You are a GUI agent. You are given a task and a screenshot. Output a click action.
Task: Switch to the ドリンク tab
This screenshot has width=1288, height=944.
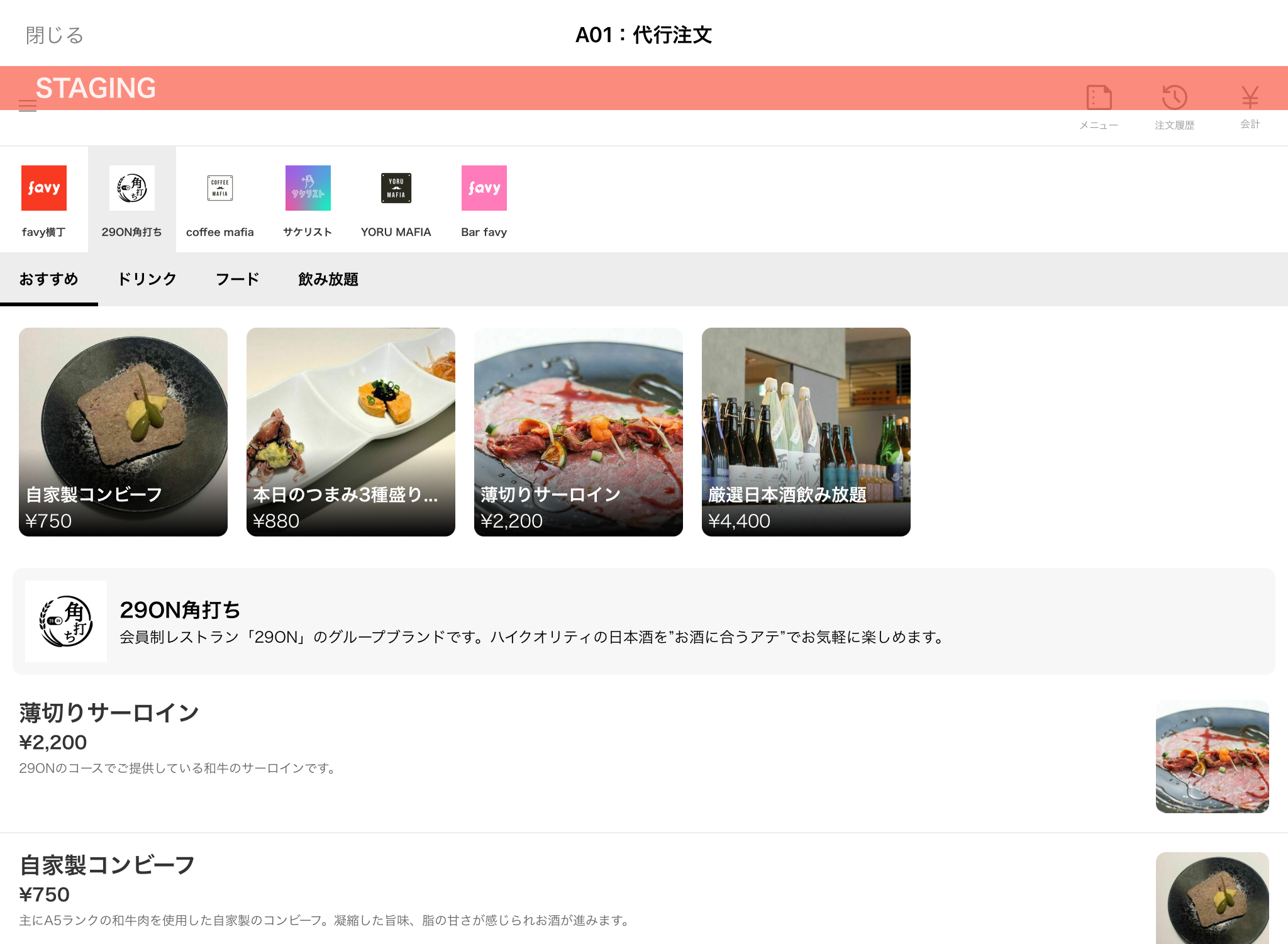click(147, 279)
